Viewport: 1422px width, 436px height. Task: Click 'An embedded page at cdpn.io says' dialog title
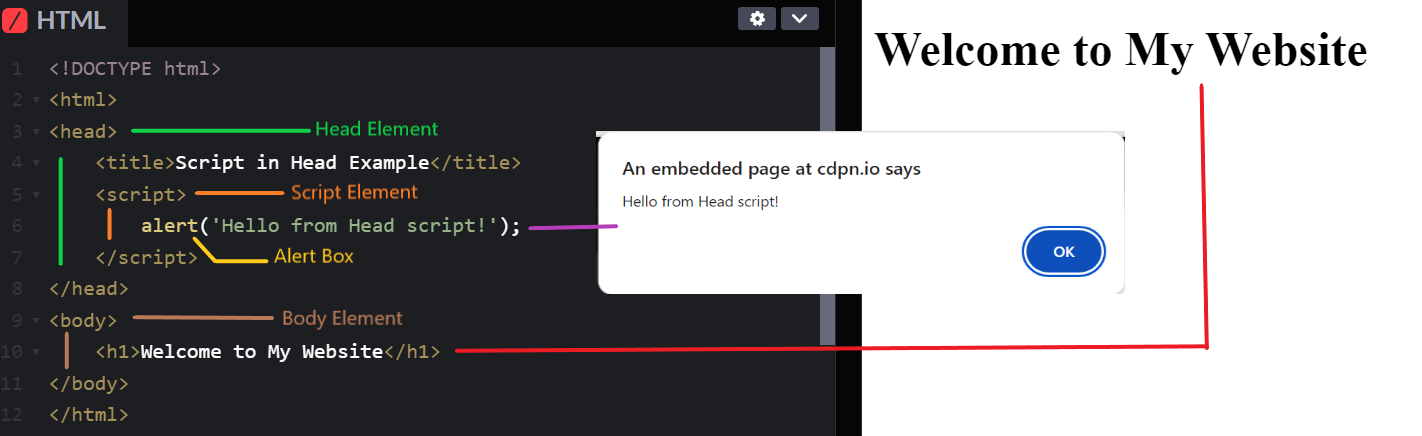click(x=771, y=169)
